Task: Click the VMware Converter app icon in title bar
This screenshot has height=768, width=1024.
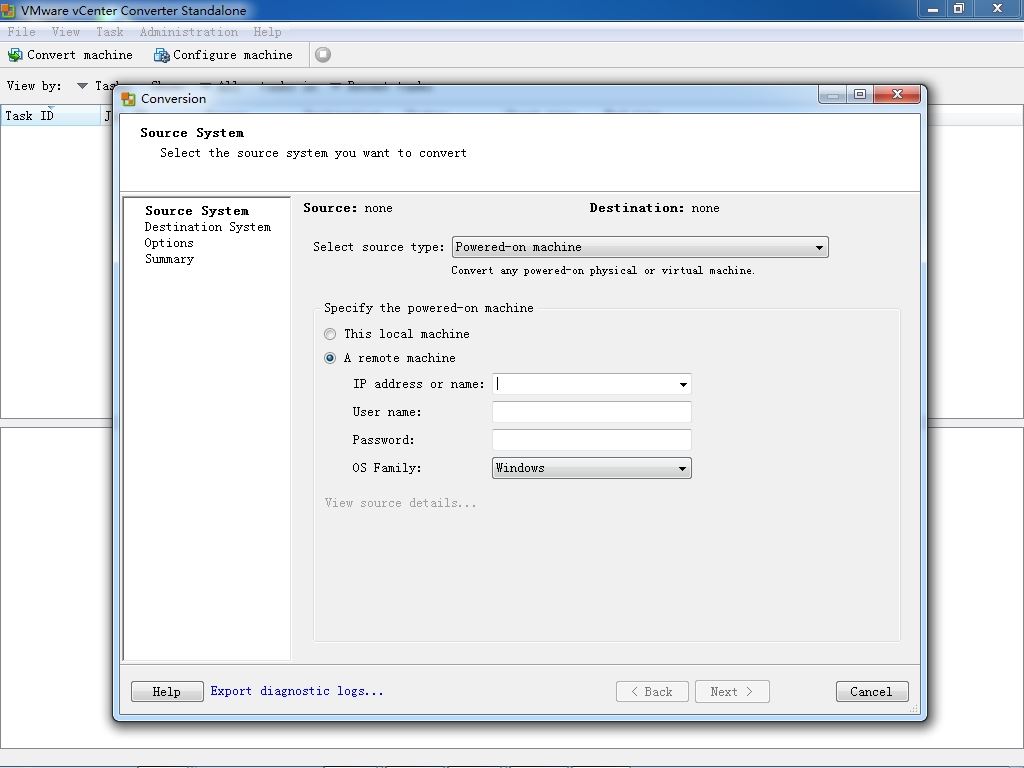Action: 8,10
